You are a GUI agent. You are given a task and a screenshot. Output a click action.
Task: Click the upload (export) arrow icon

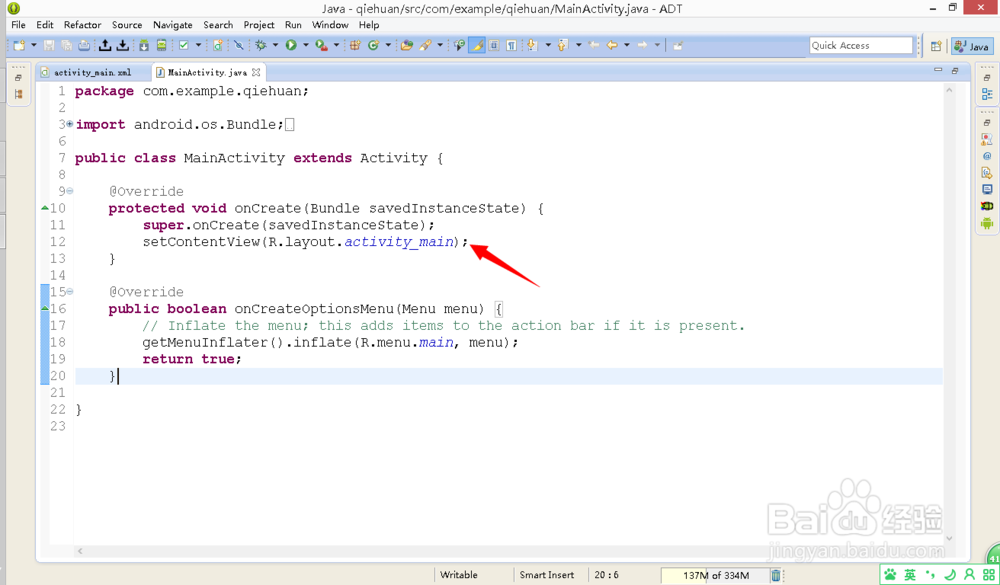(x=105, y=45)
